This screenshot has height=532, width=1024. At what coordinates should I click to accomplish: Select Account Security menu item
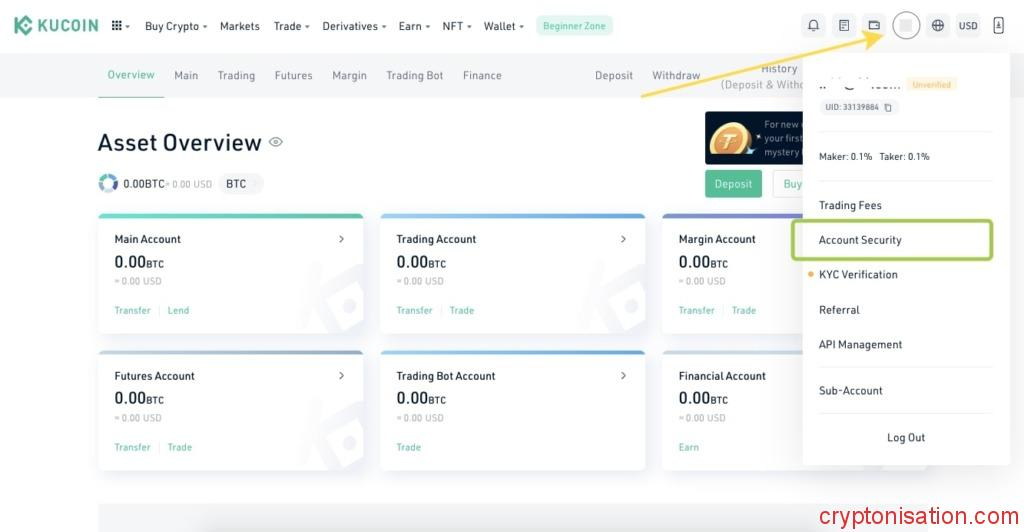coord(860,240)
